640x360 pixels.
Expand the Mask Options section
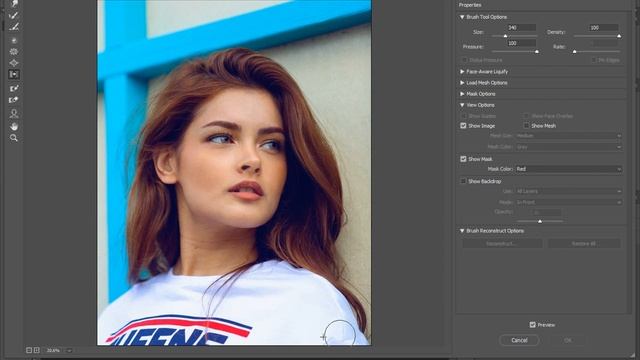[x=462, y=94]
